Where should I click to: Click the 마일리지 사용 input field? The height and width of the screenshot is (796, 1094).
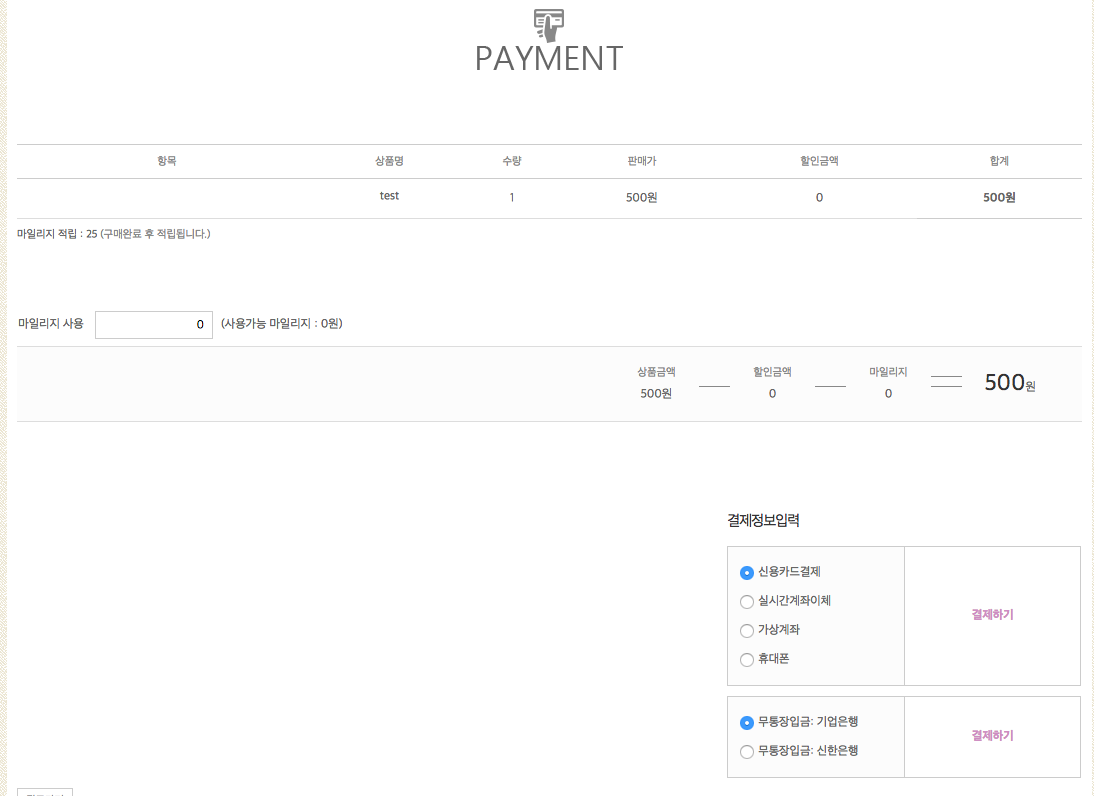(154, 324)
